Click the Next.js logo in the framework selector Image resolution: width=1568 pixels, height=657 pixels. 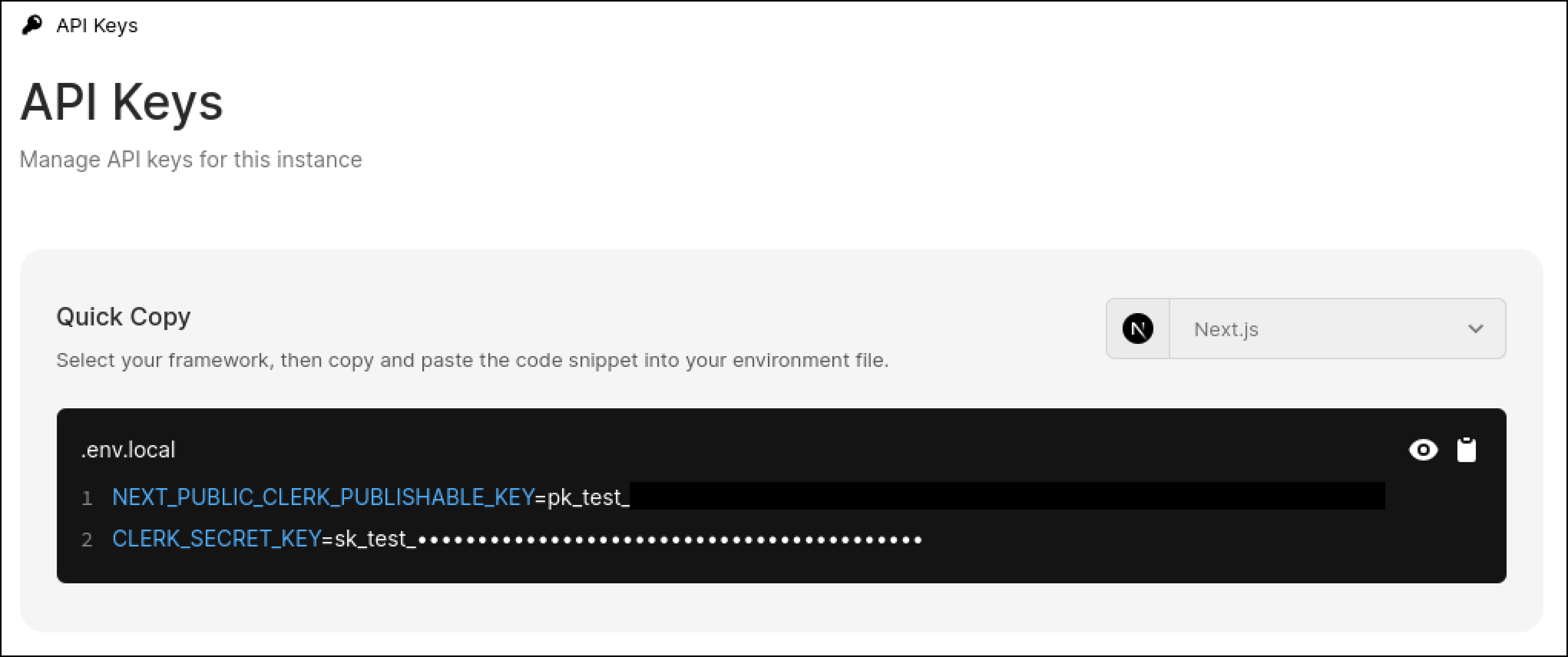coord(1138,329)
